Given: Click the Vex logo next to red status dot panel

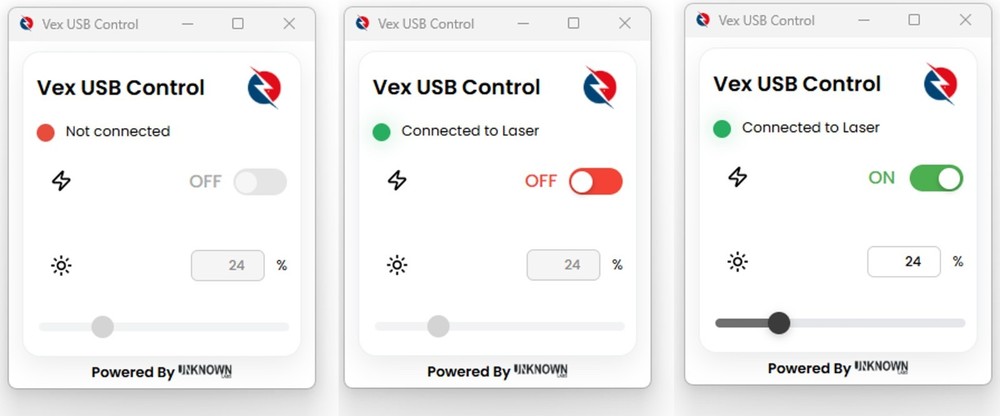Looking at the screenshot, I should (x=264, y=87).
